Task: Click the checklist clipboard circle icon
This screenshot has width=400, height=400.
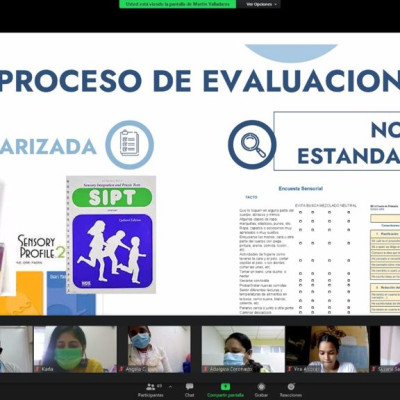Action: (130, 145)
